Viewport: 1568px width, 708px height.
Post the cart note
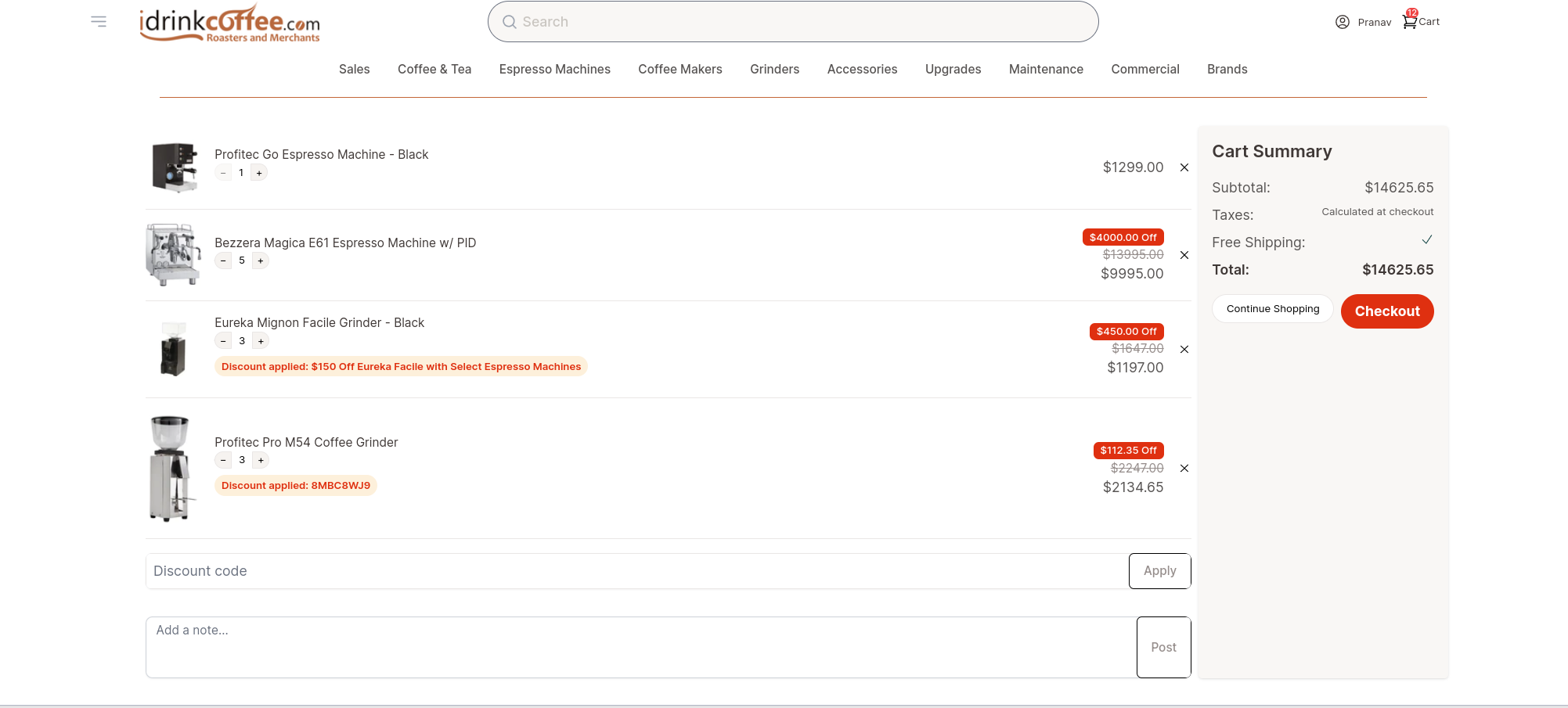1163,648
